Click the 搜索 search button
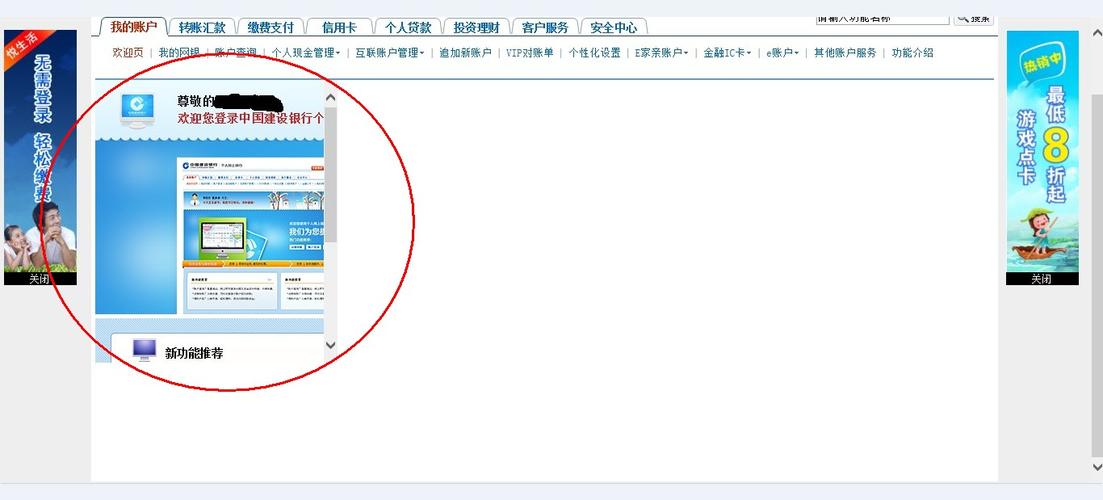 click(974, 20)
